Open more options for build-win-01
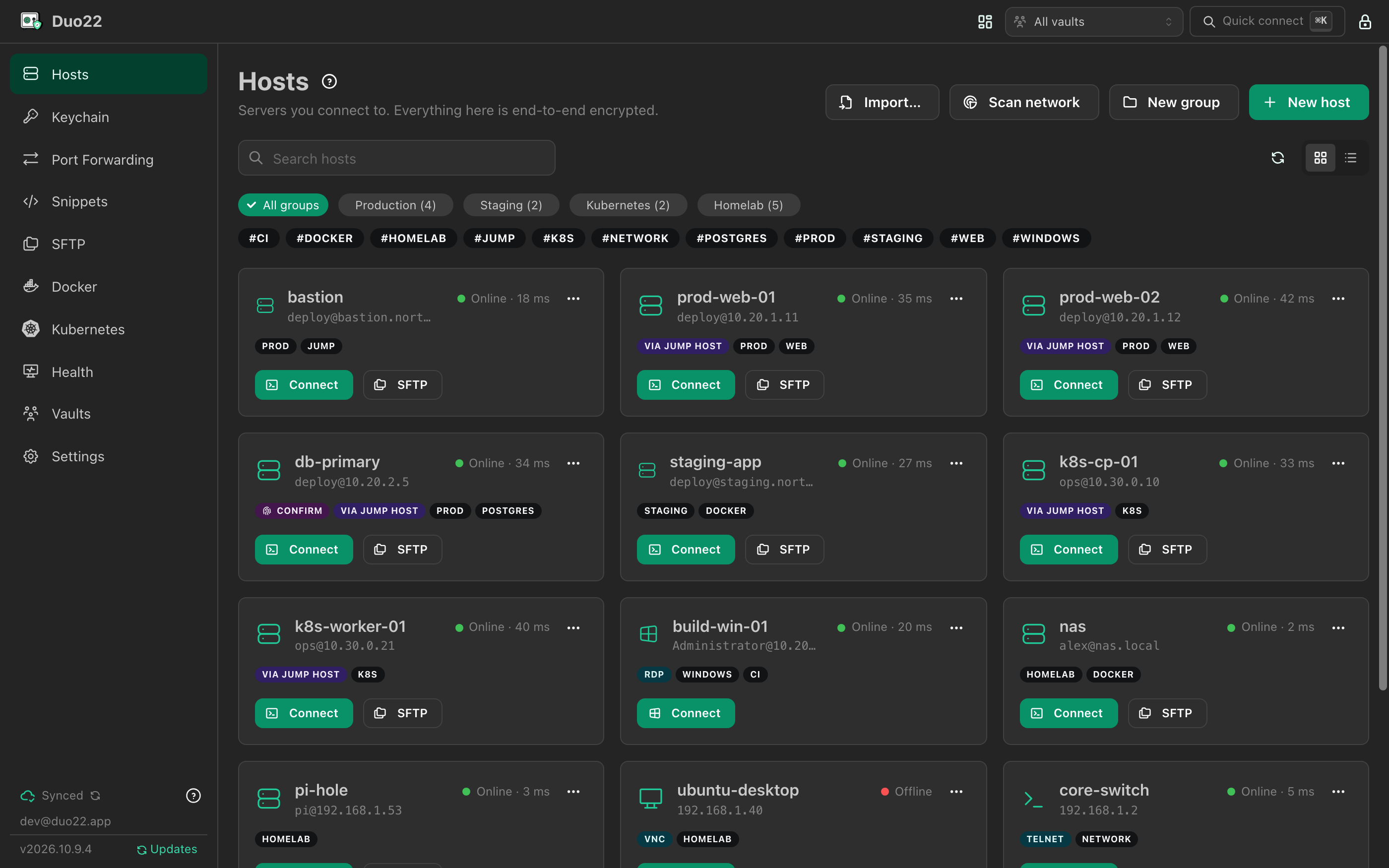Screen dimensions: 1389x868 click(x=956, y=627)
